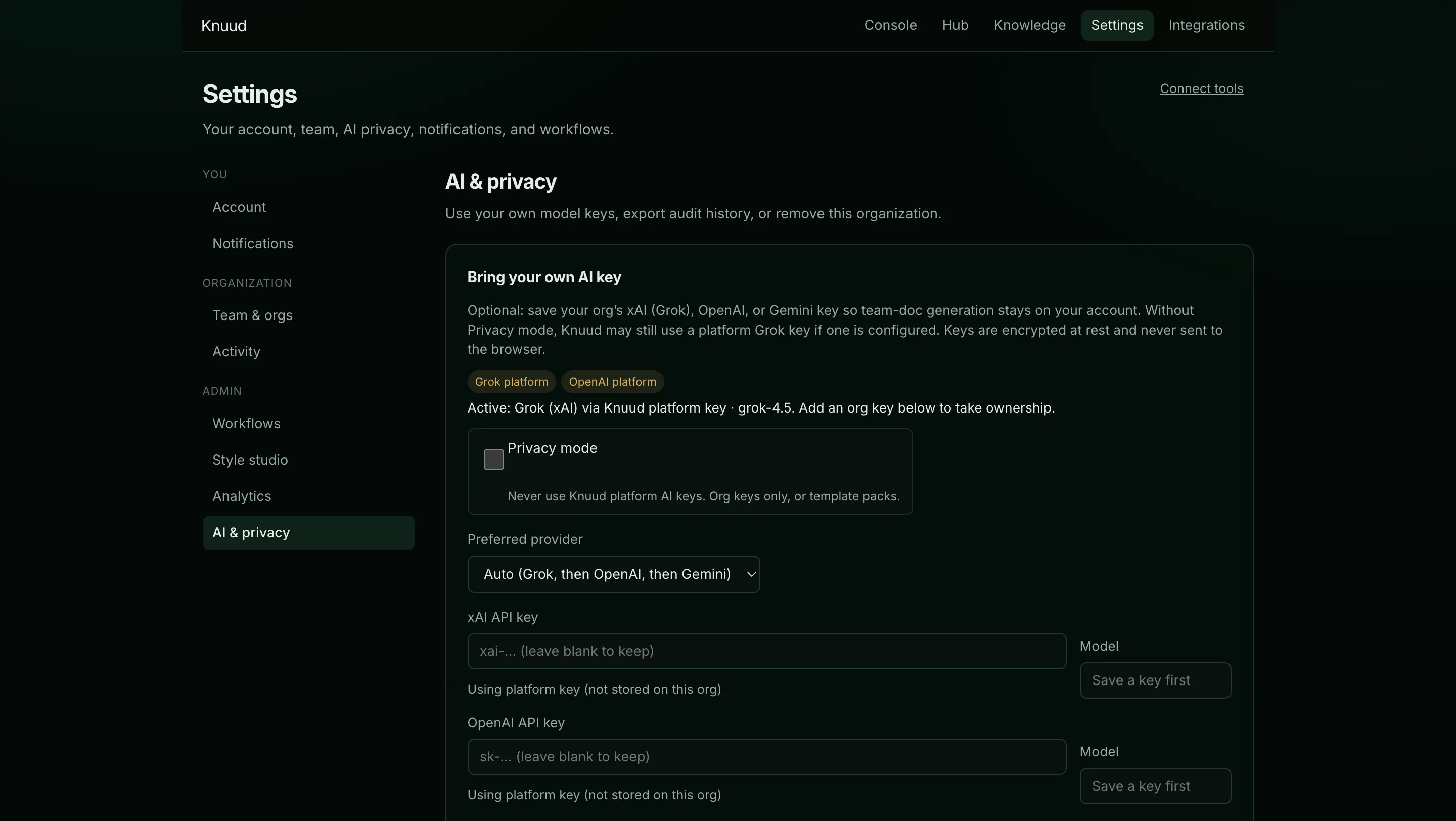Select the Settings tab
The width and height of the screenshot is (1456, 821).
pyautogui.click(x=1117, y=25)
